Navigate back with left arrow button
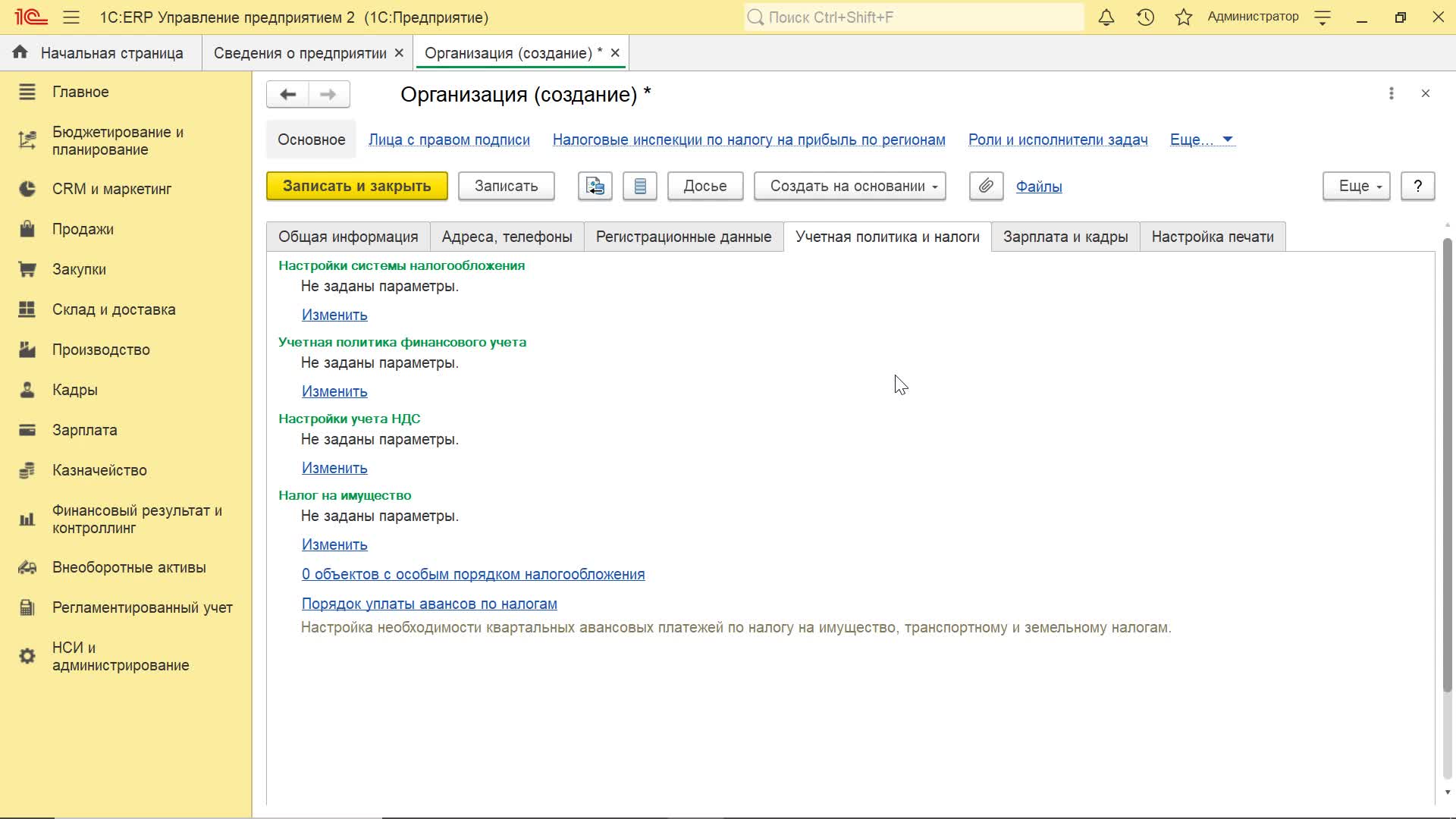The image size is (1456, 819). click(x=287, y=94)
